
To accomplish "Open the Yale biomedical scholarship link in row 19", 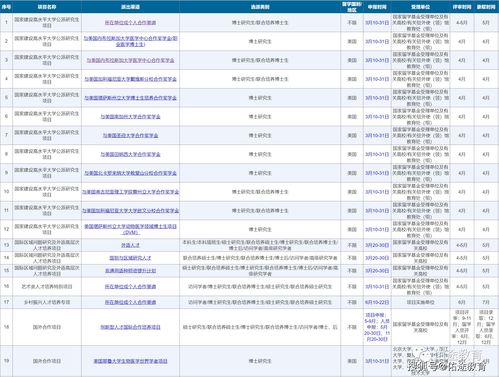I will 130,361.
